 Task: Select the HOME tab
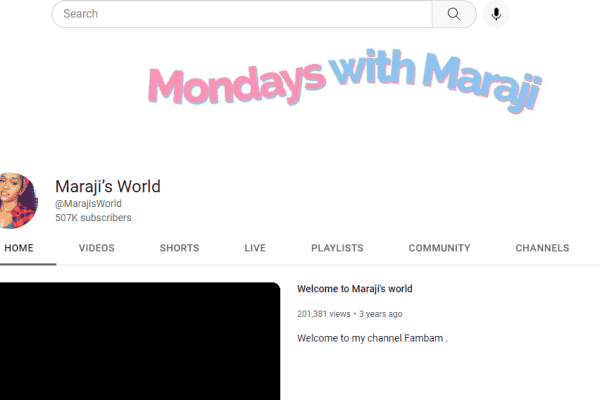(19, 248)
